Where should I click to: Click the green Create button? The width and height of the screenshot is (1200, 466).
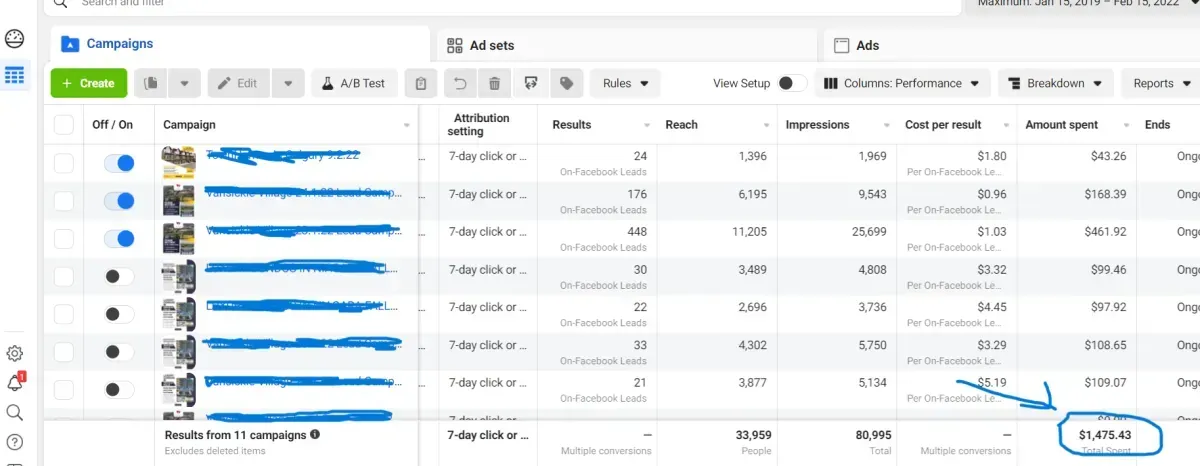point(88,84)
